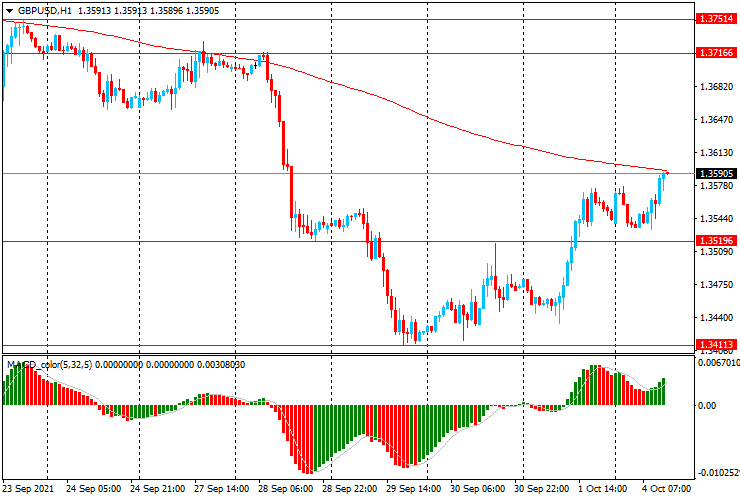Click the 1.35090 price scale value

716,252
